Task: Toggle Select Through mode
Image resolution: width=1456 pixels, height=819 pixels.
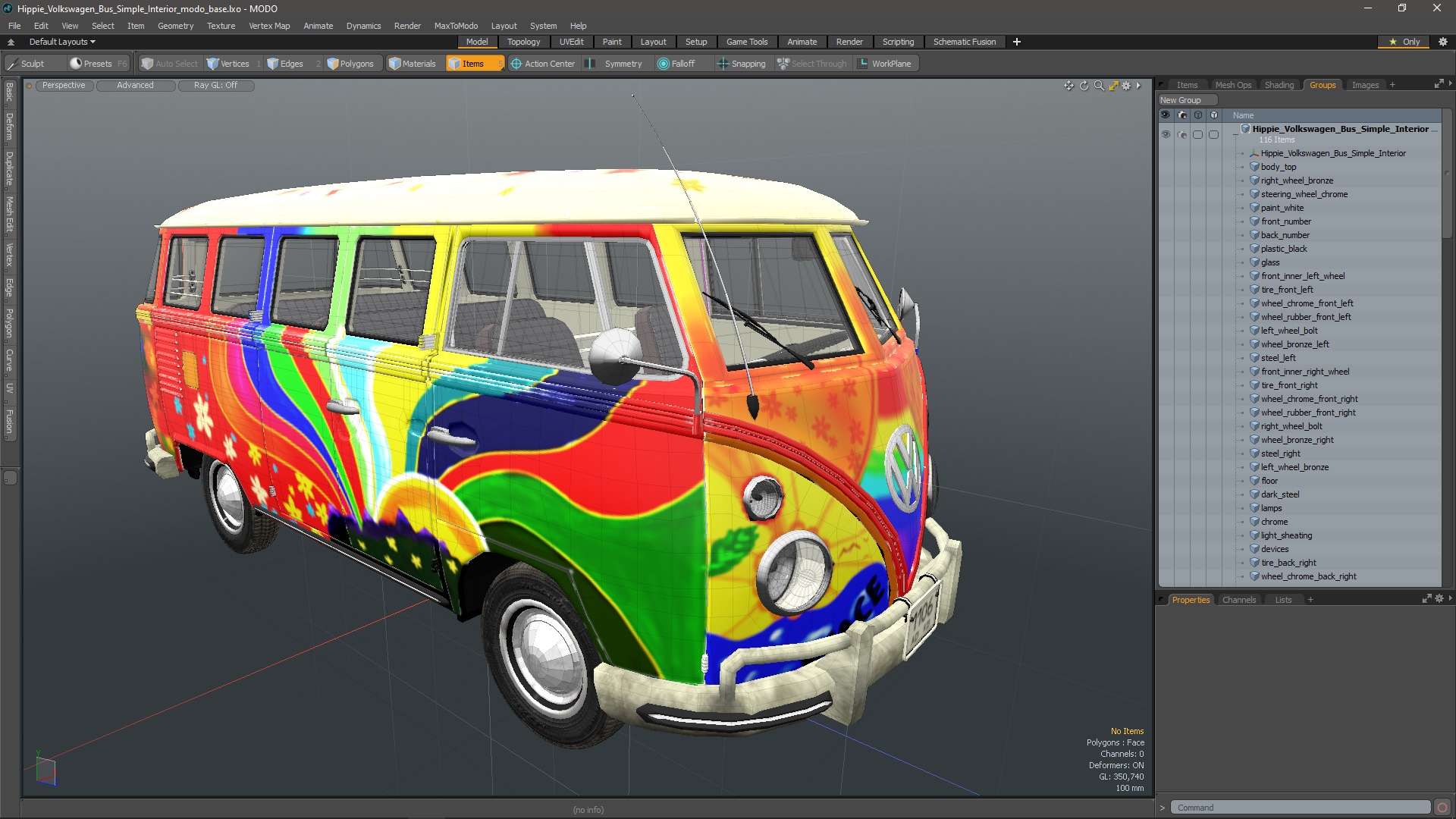Action: (811, 64)
